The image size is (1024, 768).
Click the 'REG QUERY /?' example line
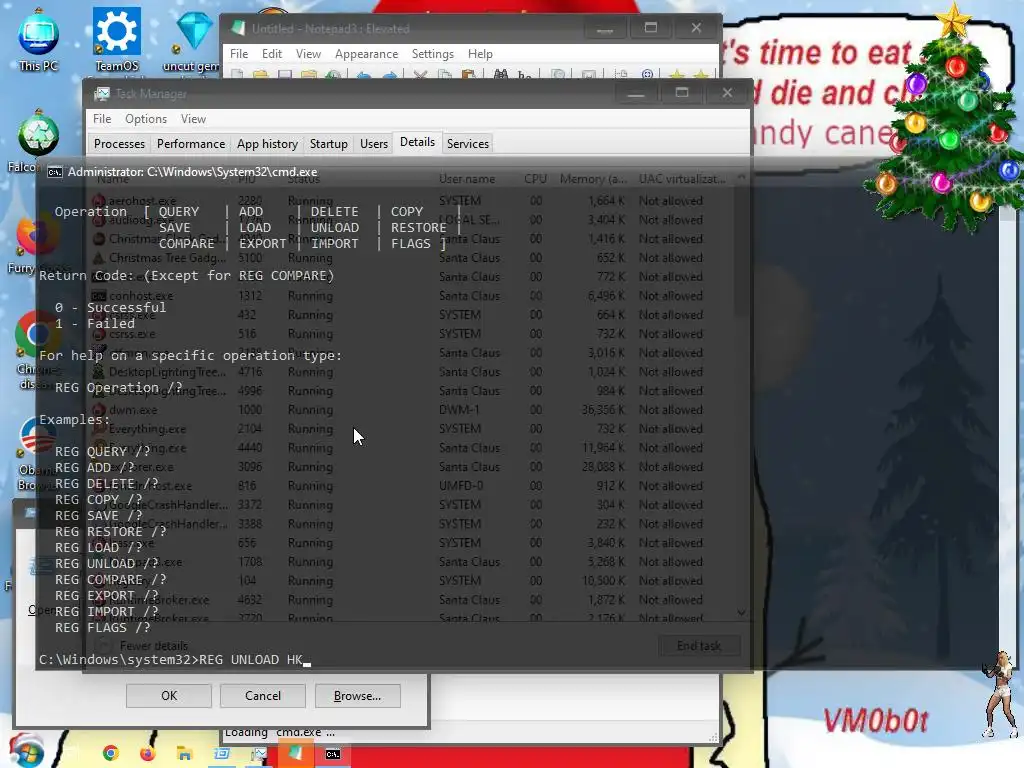(x=103, y=451)
